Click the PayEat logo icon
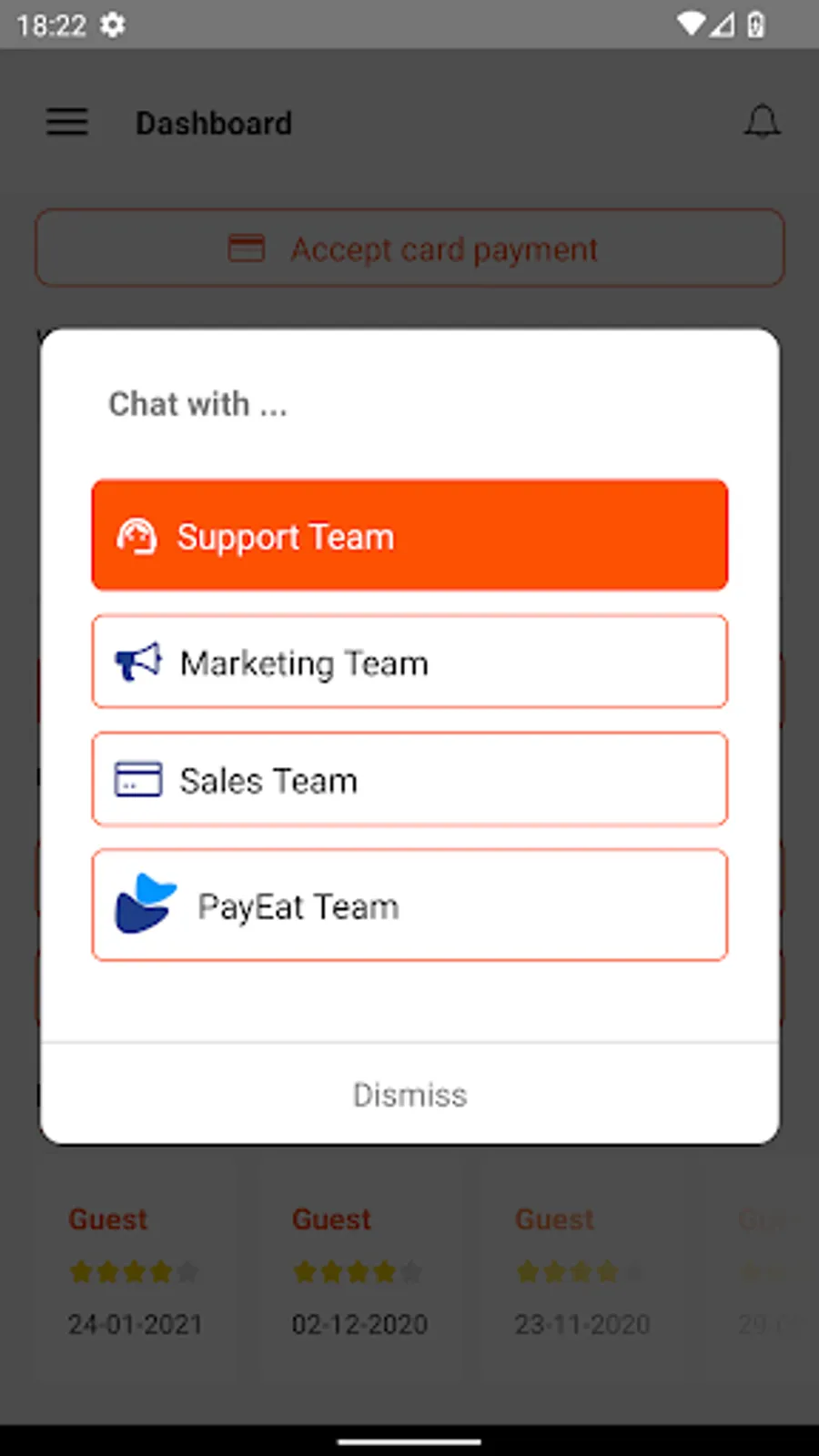819x1456 pixels. [x=145, y=904]
